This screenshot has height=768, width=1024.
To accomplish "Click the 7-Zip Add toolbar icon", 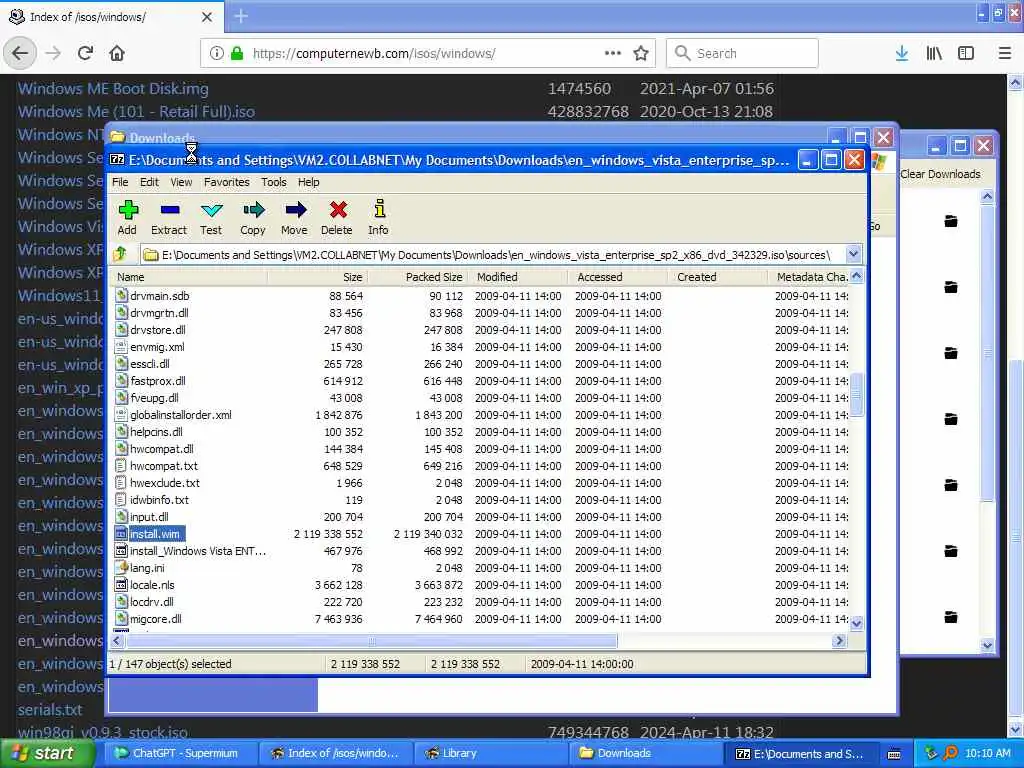I will click(x=128, y=210).
